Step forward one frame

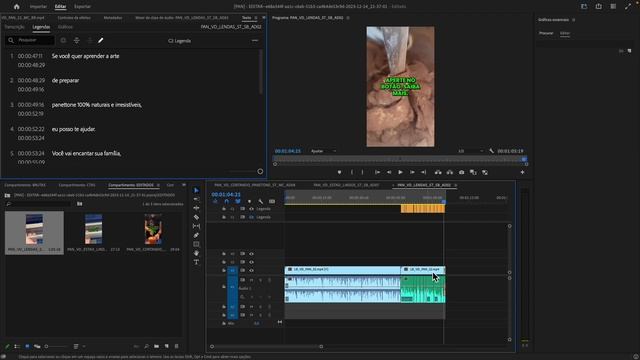pyautogui.click(x=412, y=172)
